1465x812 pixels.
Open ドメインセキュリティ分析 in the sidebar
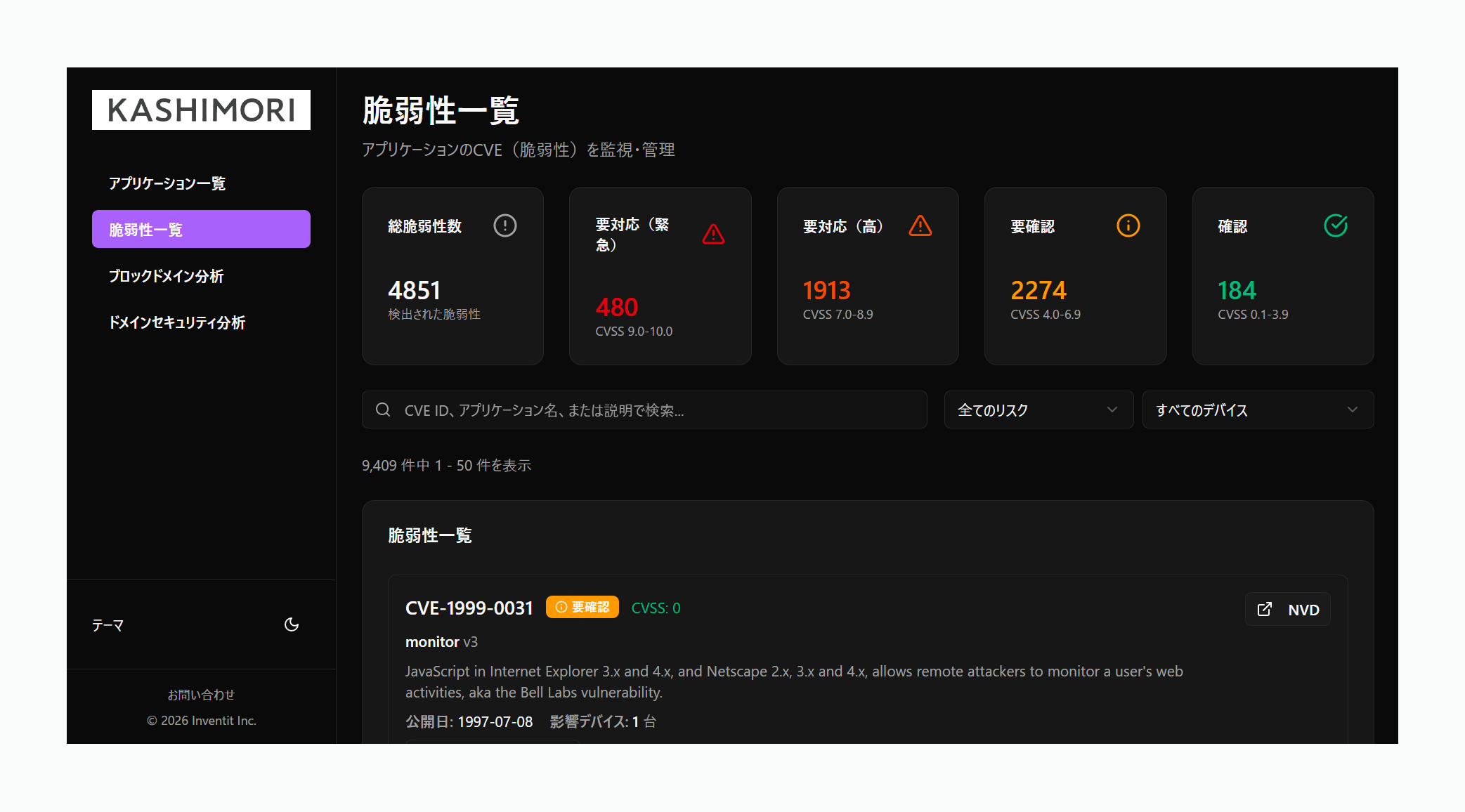[177, 322]
